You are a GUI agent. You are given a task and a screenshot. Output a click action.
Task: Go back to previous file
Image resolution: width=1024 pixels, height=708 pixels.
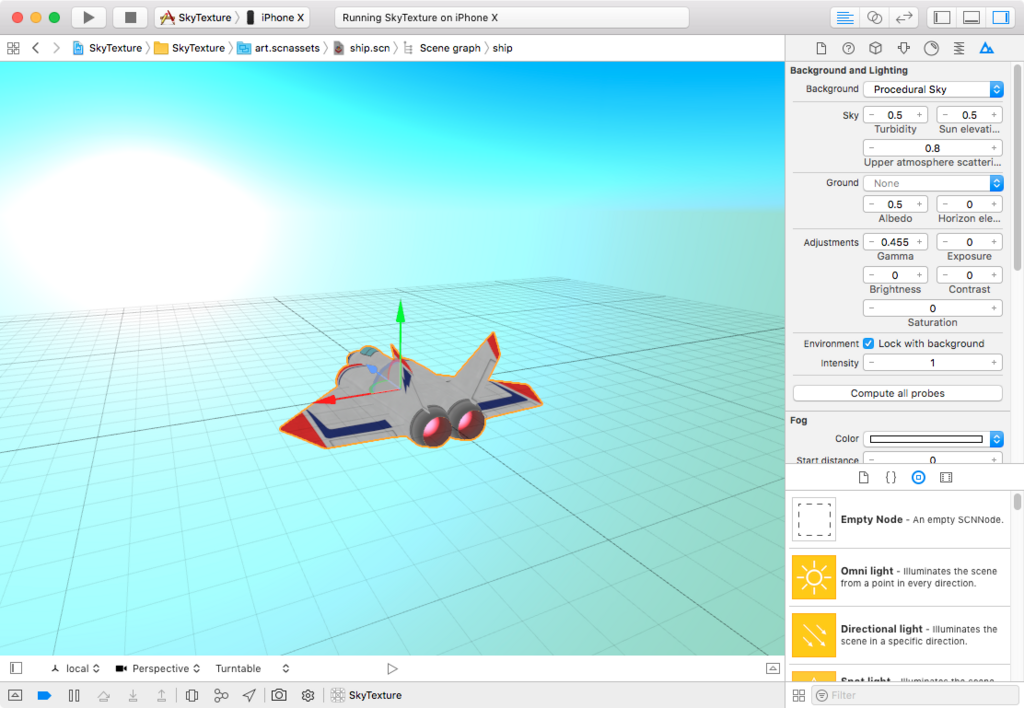pyautogui.click(x=36, y=48)
